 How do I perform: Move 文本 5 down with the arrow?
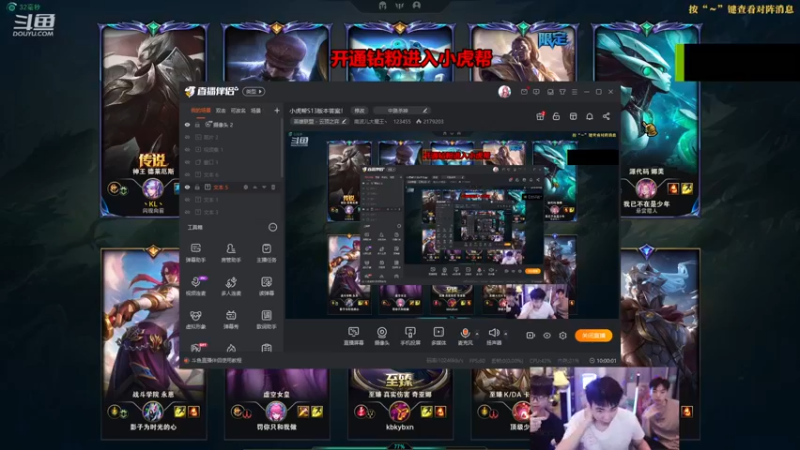(264, 187)
